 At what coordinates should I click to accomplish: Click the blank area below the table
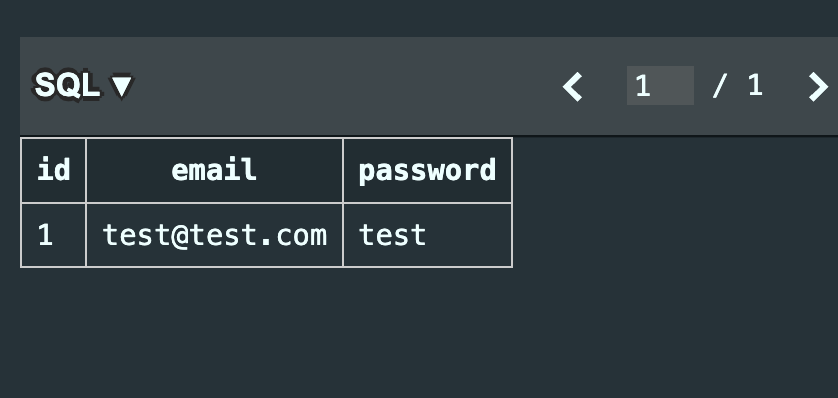267,331
